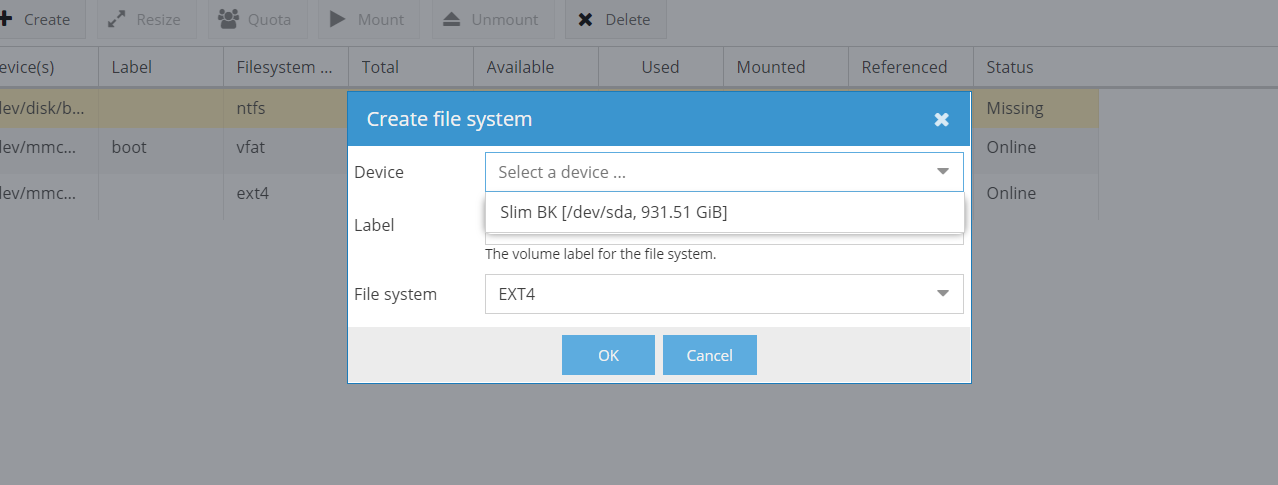Select the ntfs filesystem cell
Image resolution: width=1278 pixels, height=485 pixels.
coord(286,108)
